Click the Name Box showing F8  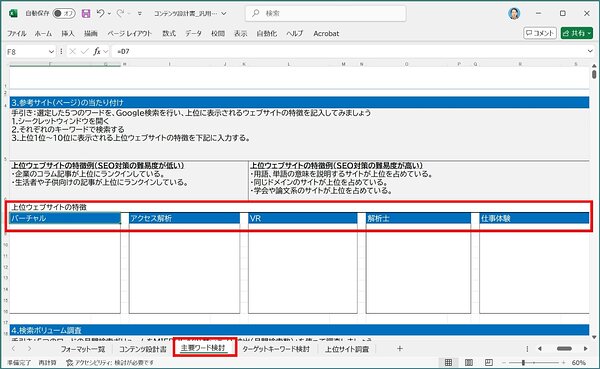26,51
